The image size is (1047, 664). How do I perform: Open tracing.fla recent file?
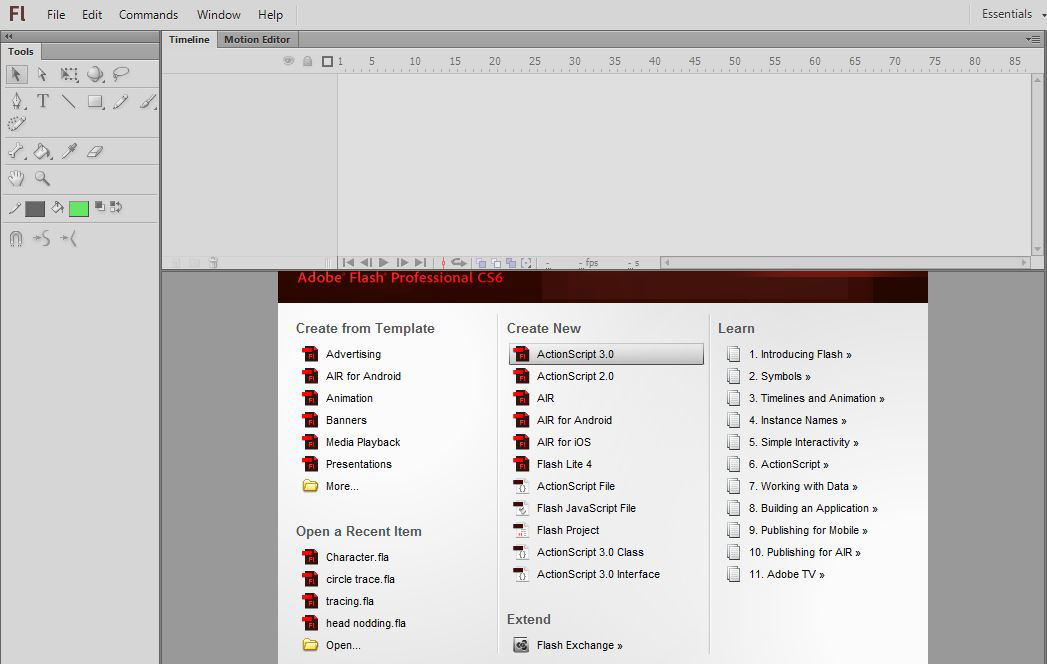click(349, 601)
